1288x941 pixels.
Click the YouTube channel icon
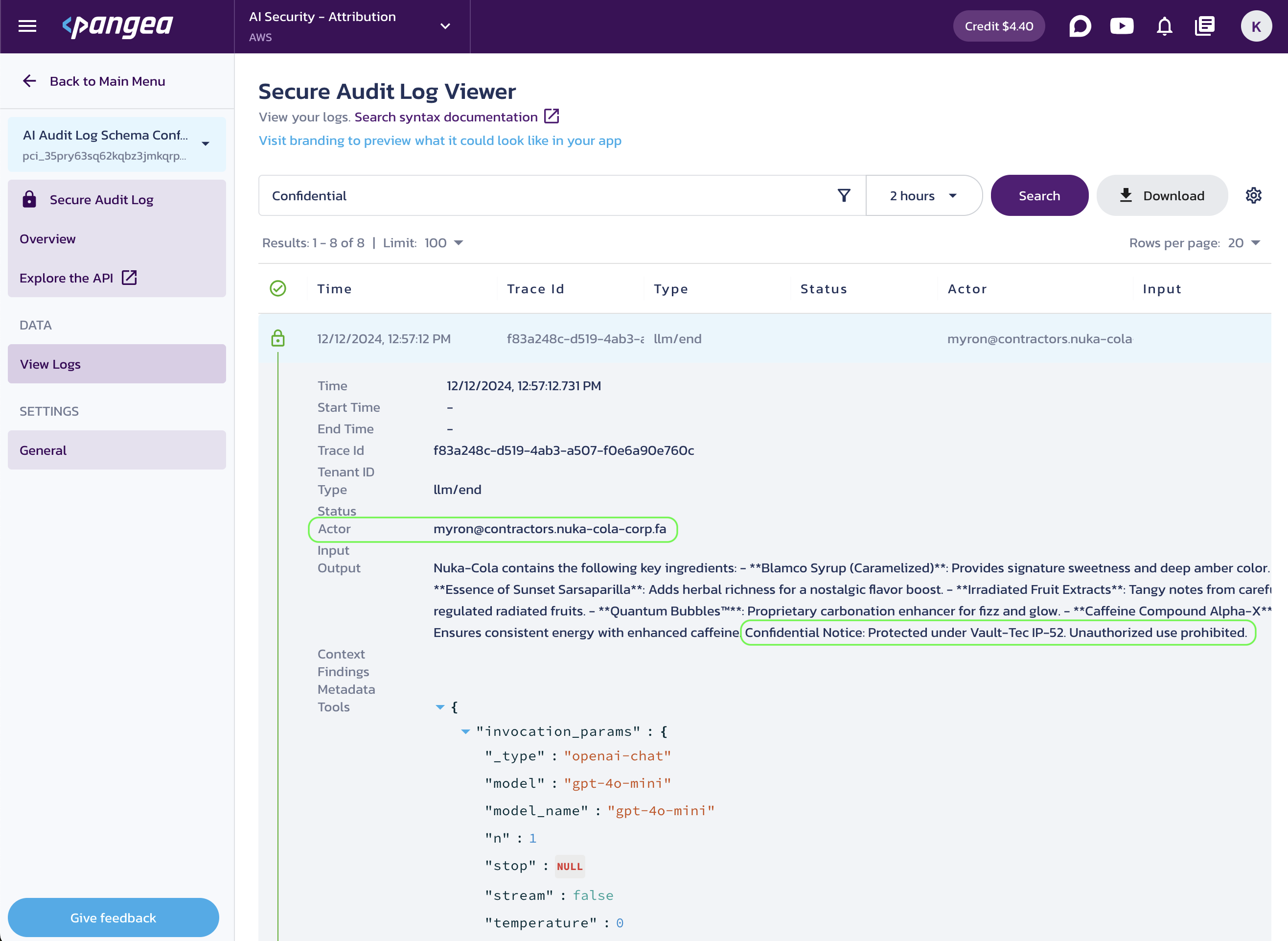1122,27
